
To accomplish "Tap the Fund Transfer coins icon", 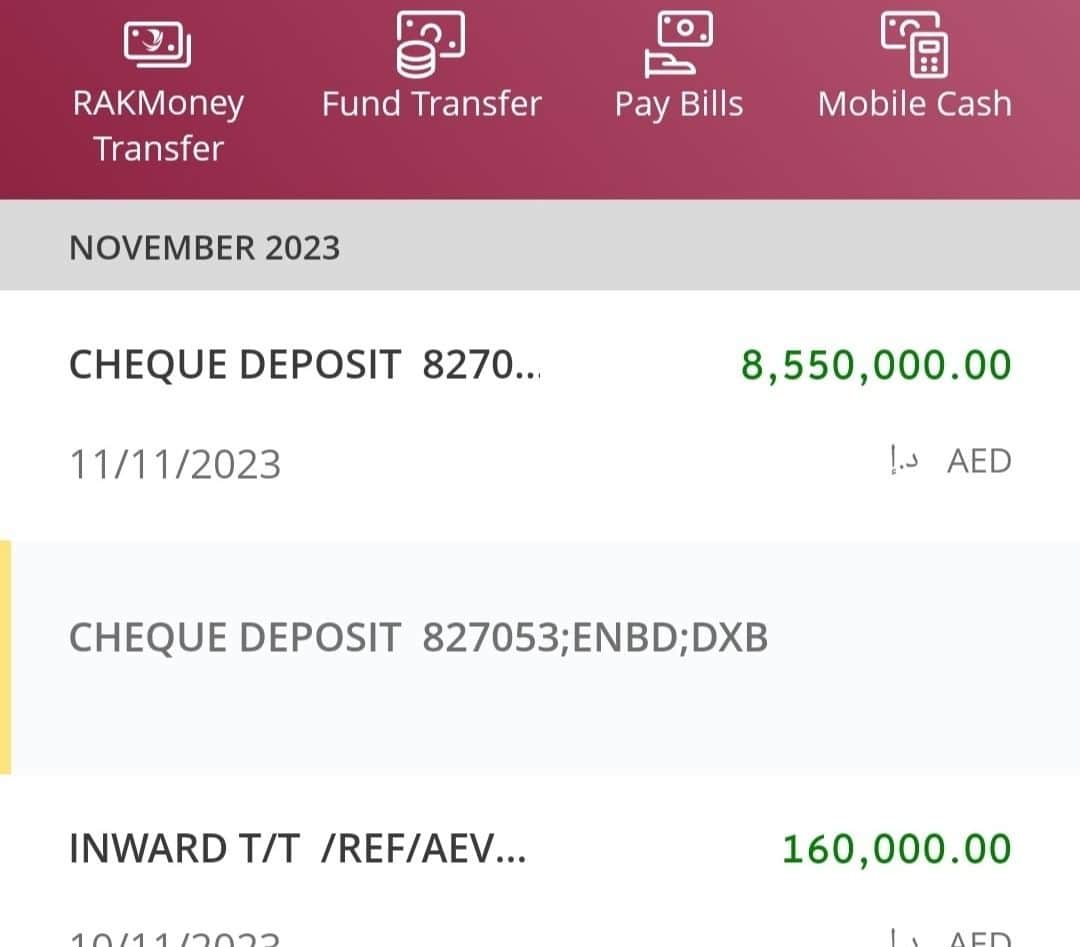I will pos(430,44).
